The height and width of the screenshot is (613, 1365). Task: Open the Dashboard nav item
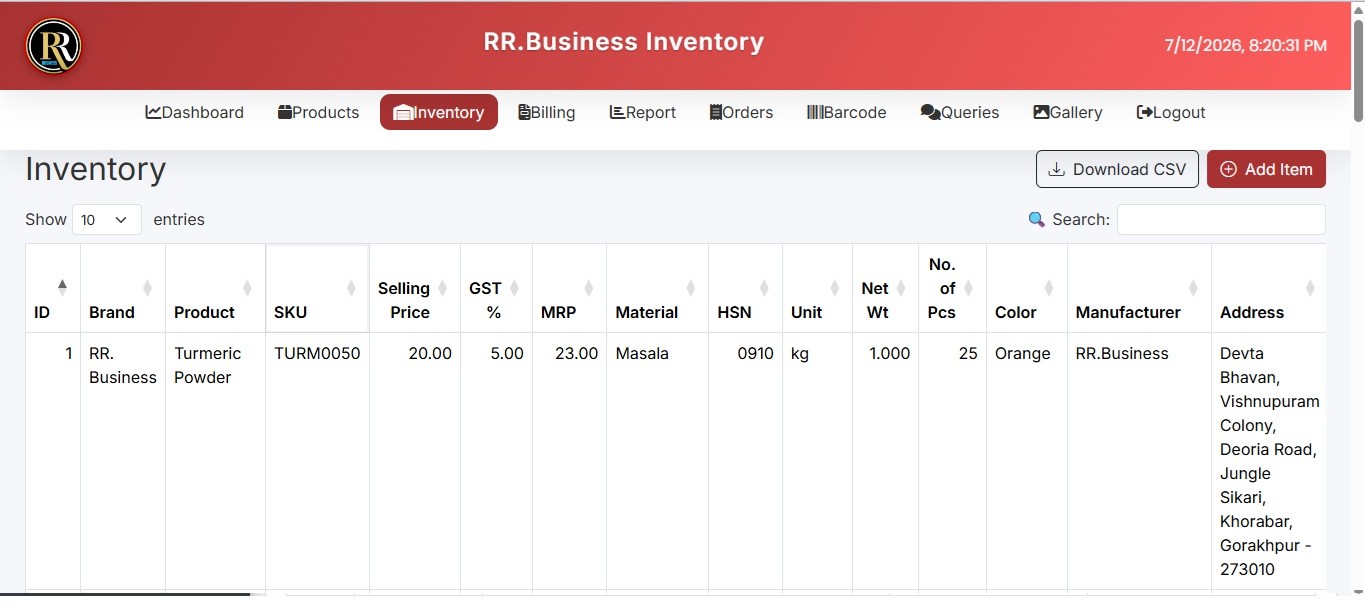pos(195,112)
